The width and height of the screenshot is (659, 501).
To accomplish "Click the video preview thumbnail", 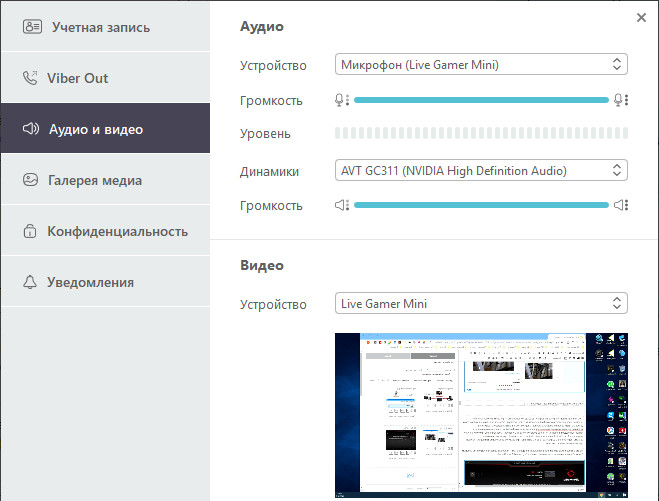I will click(x=481, y=415).
